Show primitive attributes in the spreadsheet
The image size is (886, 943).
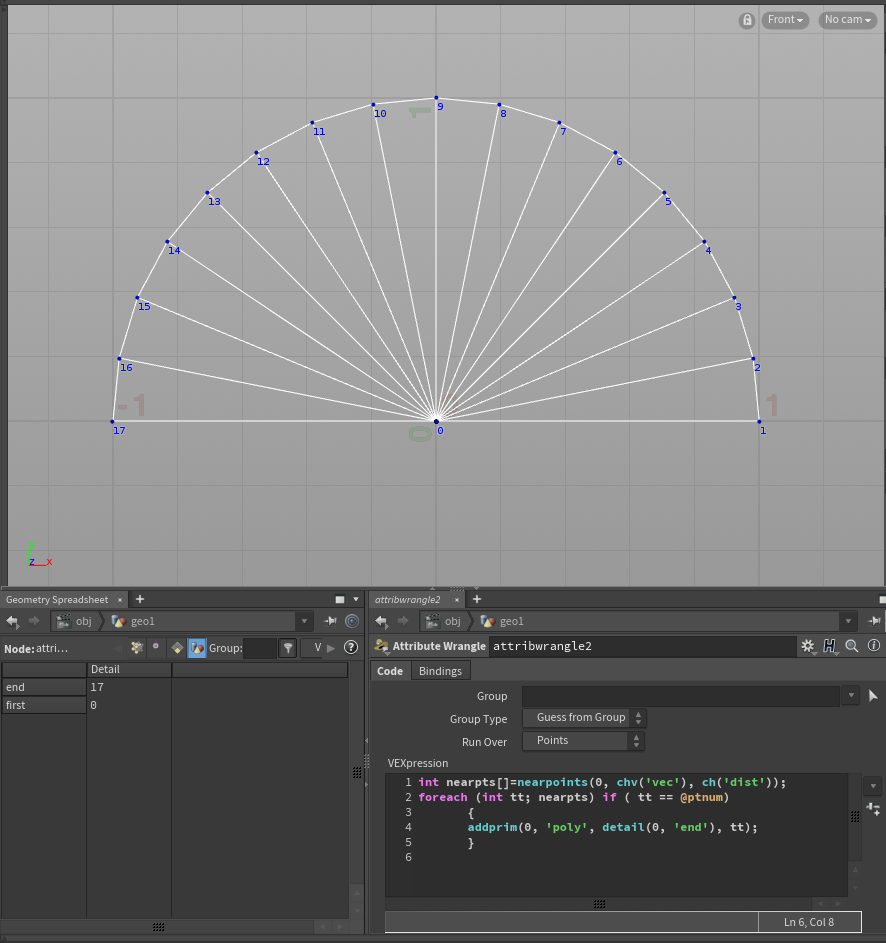point(176,648)
